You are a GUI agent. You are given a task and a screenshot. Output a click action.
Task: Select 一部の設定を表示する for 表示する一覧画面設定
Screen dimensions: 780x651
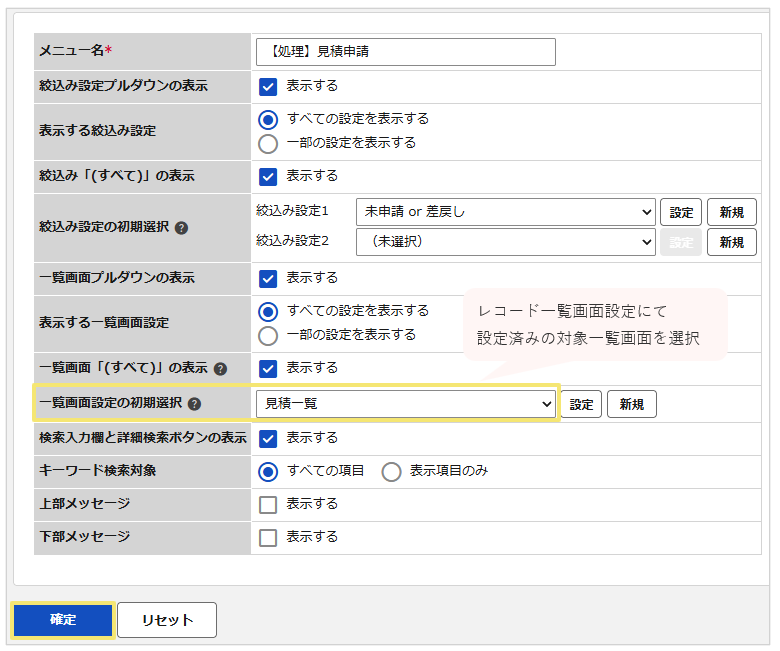pyautogui.click(x=268, y=336)
